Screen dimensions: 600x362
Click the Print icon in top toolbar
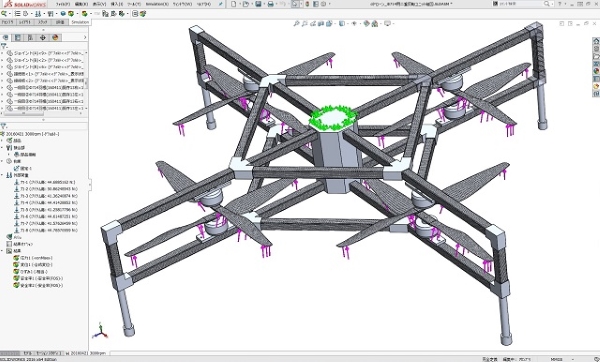click(271, 4)
